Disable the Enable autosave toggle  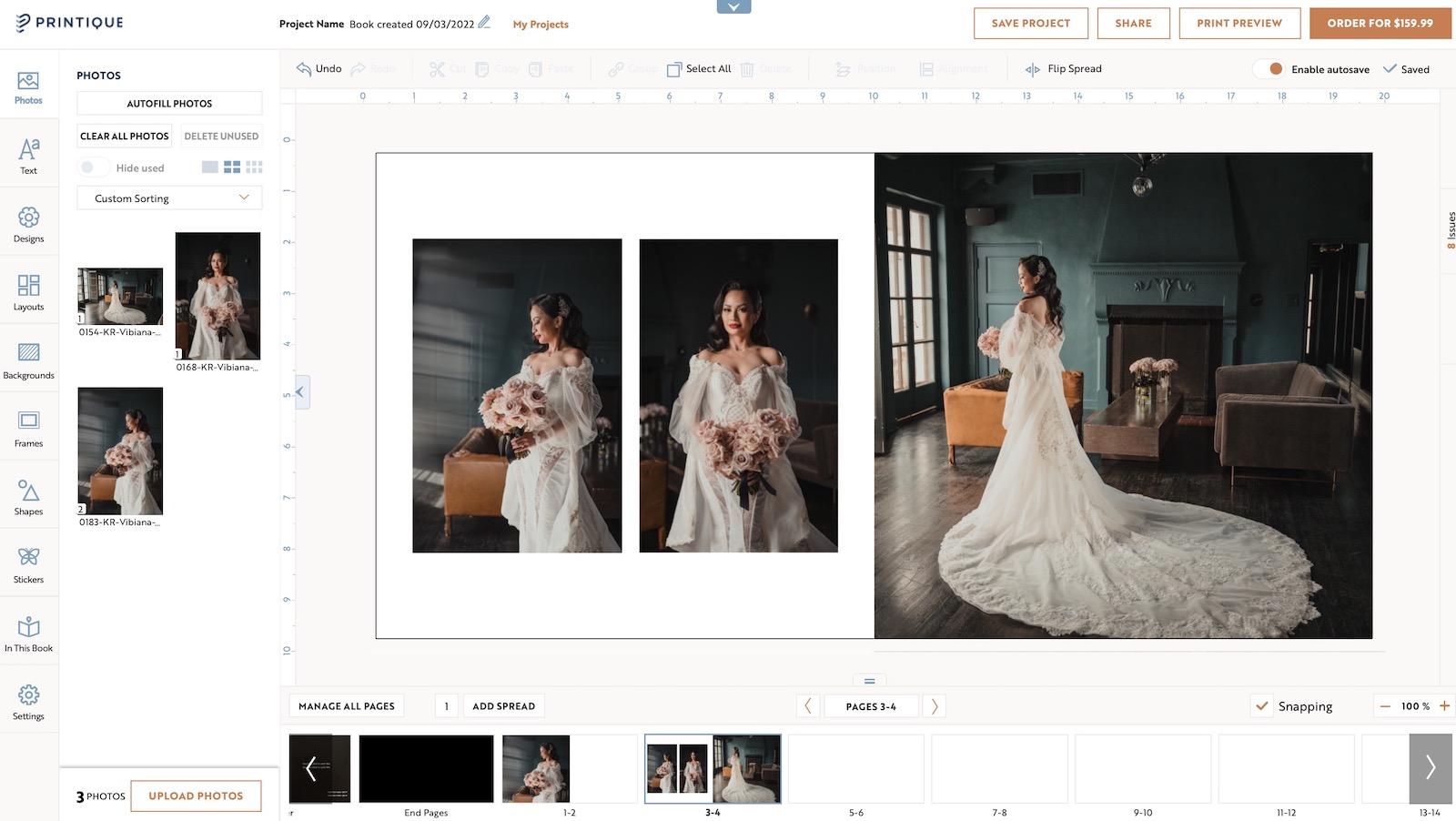(1270, 68)
